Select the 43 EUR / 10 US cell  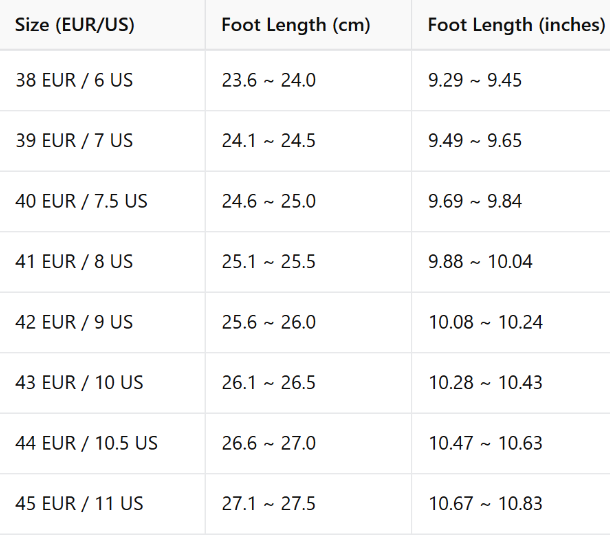tap(79, 383)
